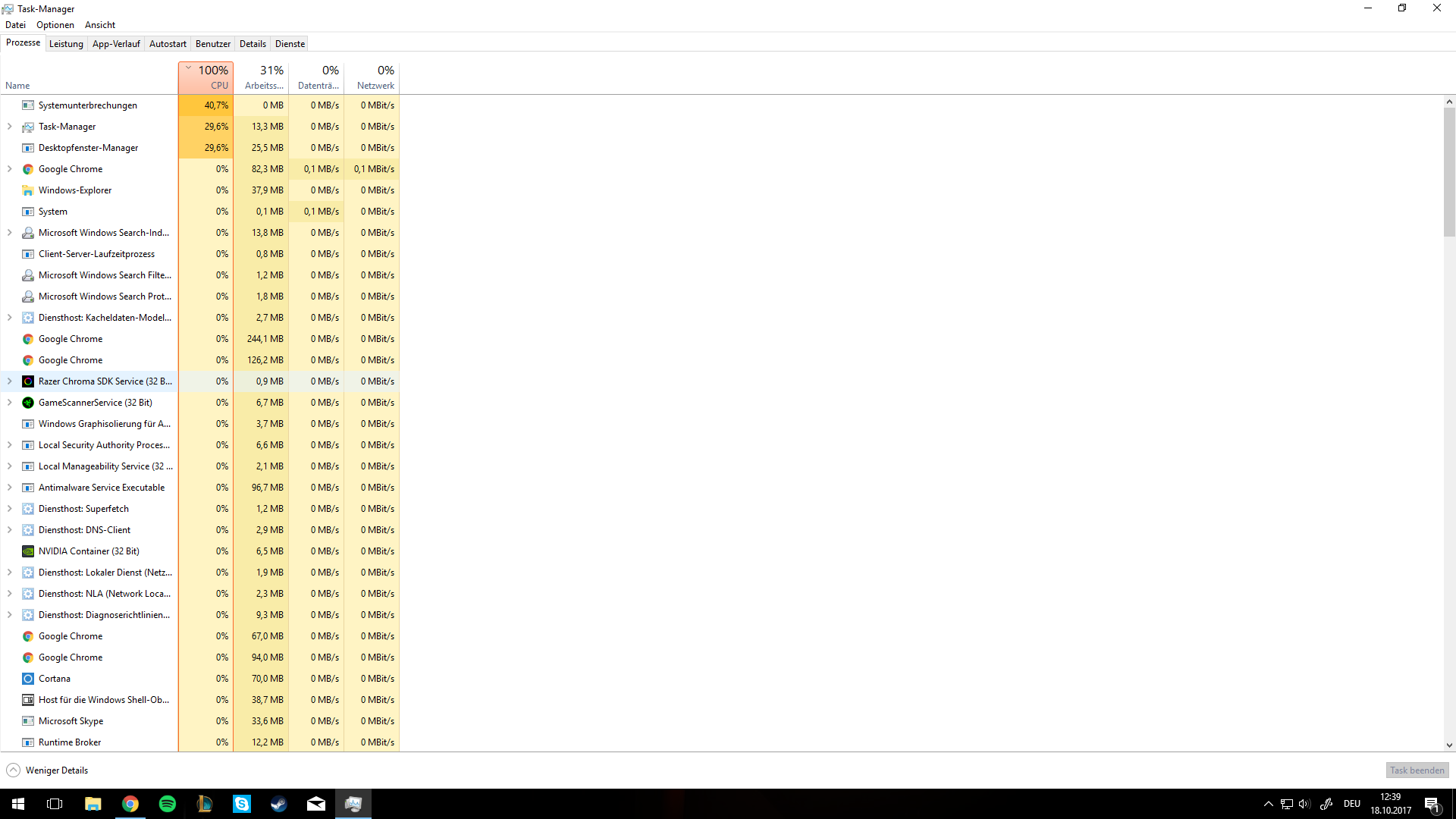
Task: Open Spotify from the taskbar
Action: pyautogui.click(x=168, y=804)
